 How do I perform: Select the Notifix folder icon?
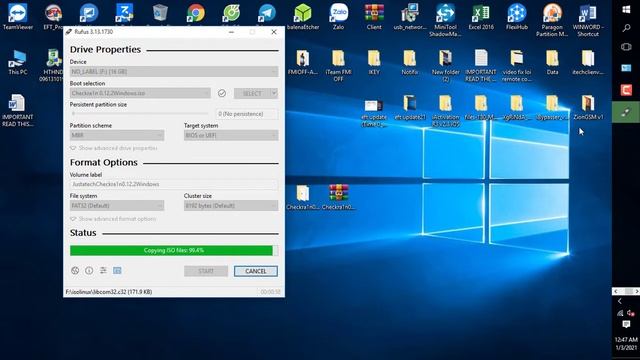click(x=410, y=62)
